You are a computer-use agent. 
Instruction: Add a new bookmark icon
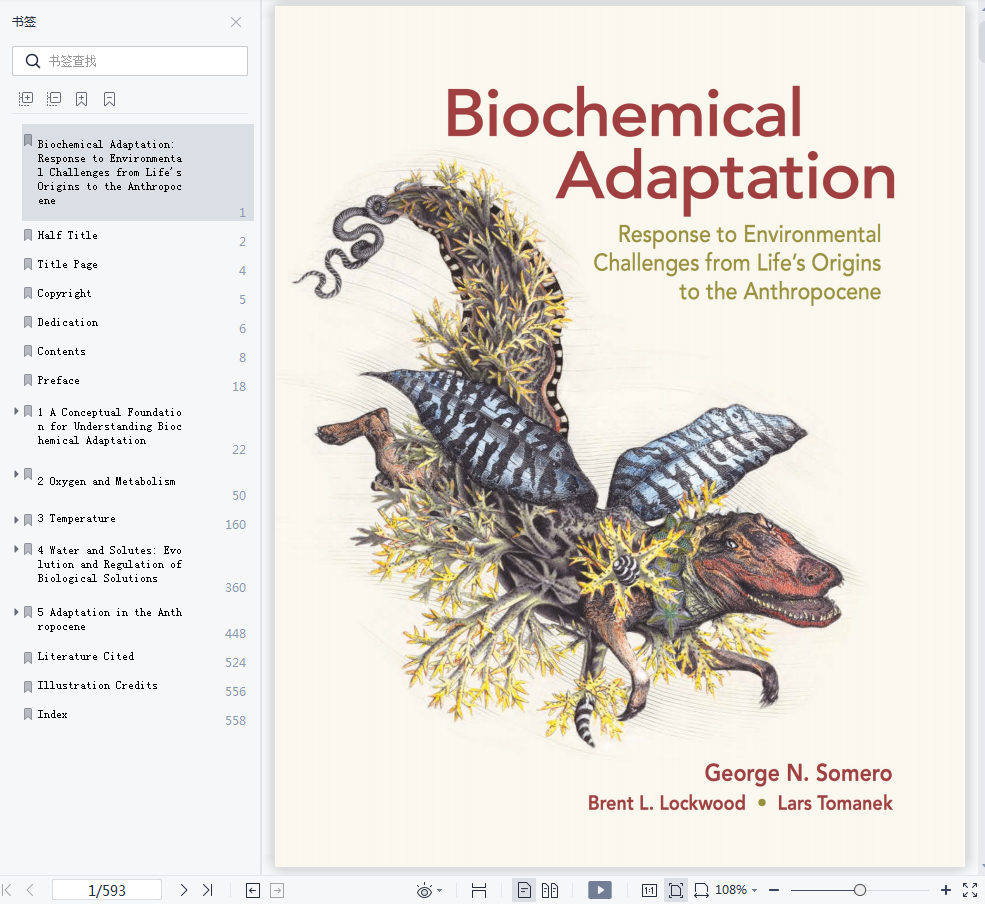point(82,99)
